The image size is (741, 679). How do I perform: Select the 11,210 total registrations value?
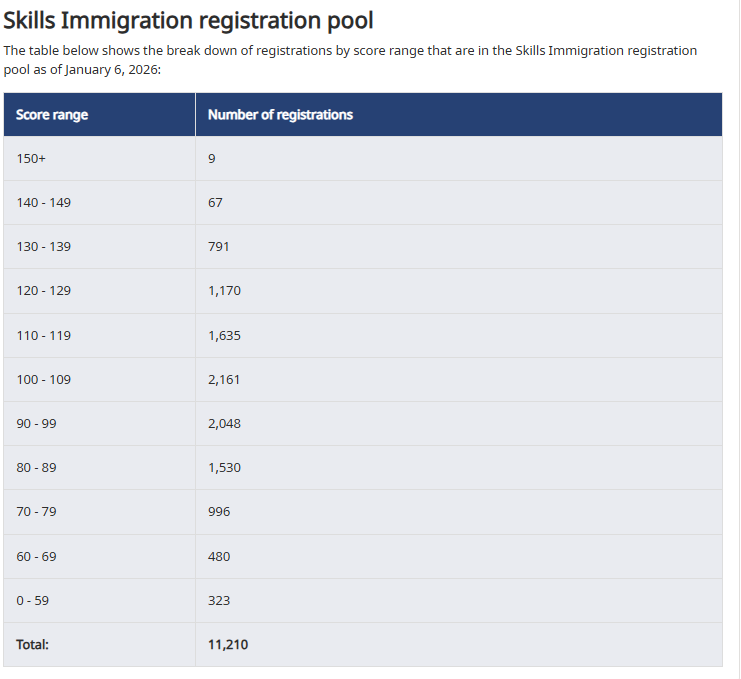click(x=228, y=645)
